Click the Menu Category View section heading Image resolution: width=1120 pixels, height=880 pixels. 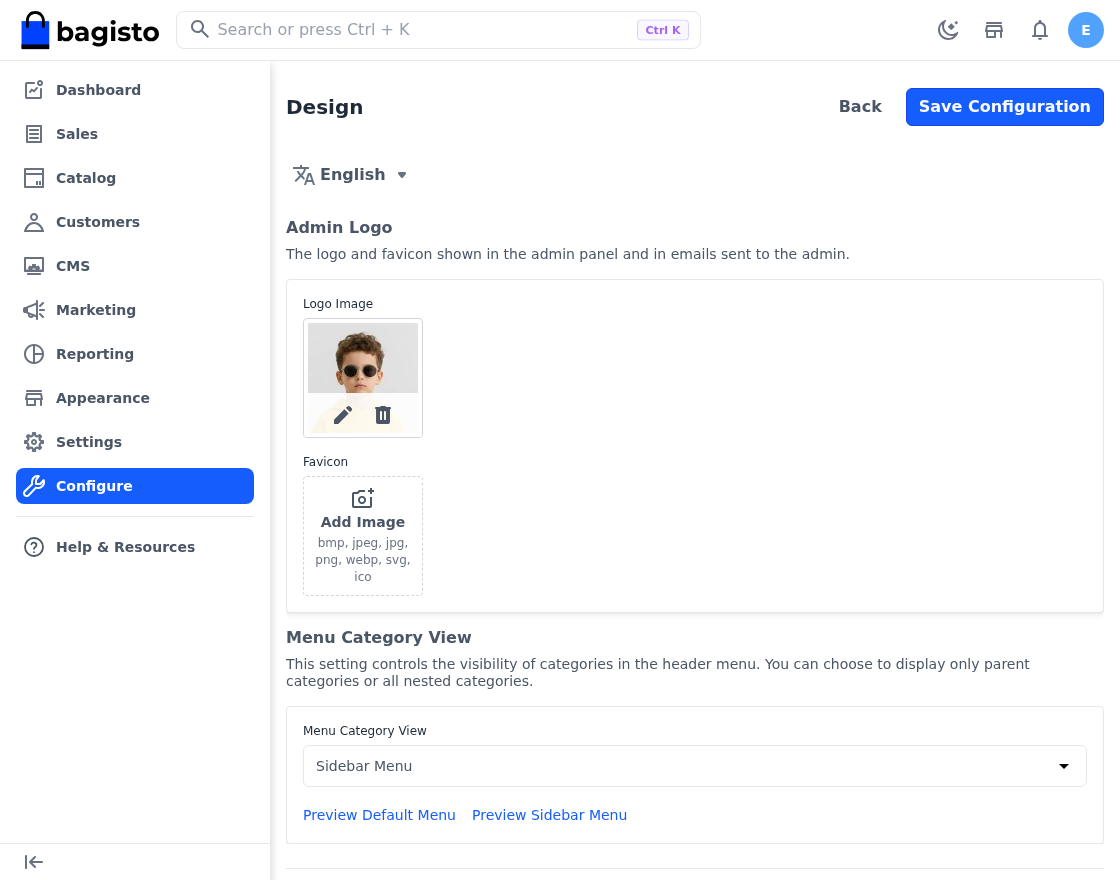tap(379, 637)
